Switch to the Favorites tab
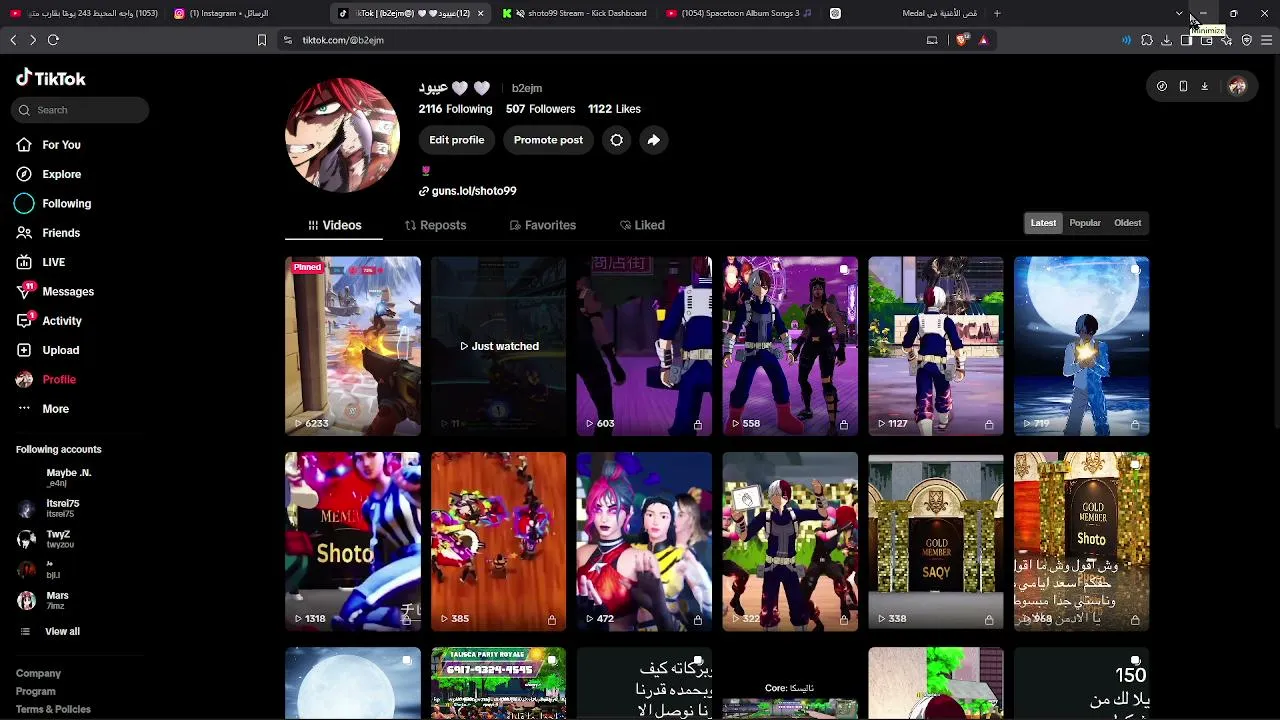 [542, 225]
